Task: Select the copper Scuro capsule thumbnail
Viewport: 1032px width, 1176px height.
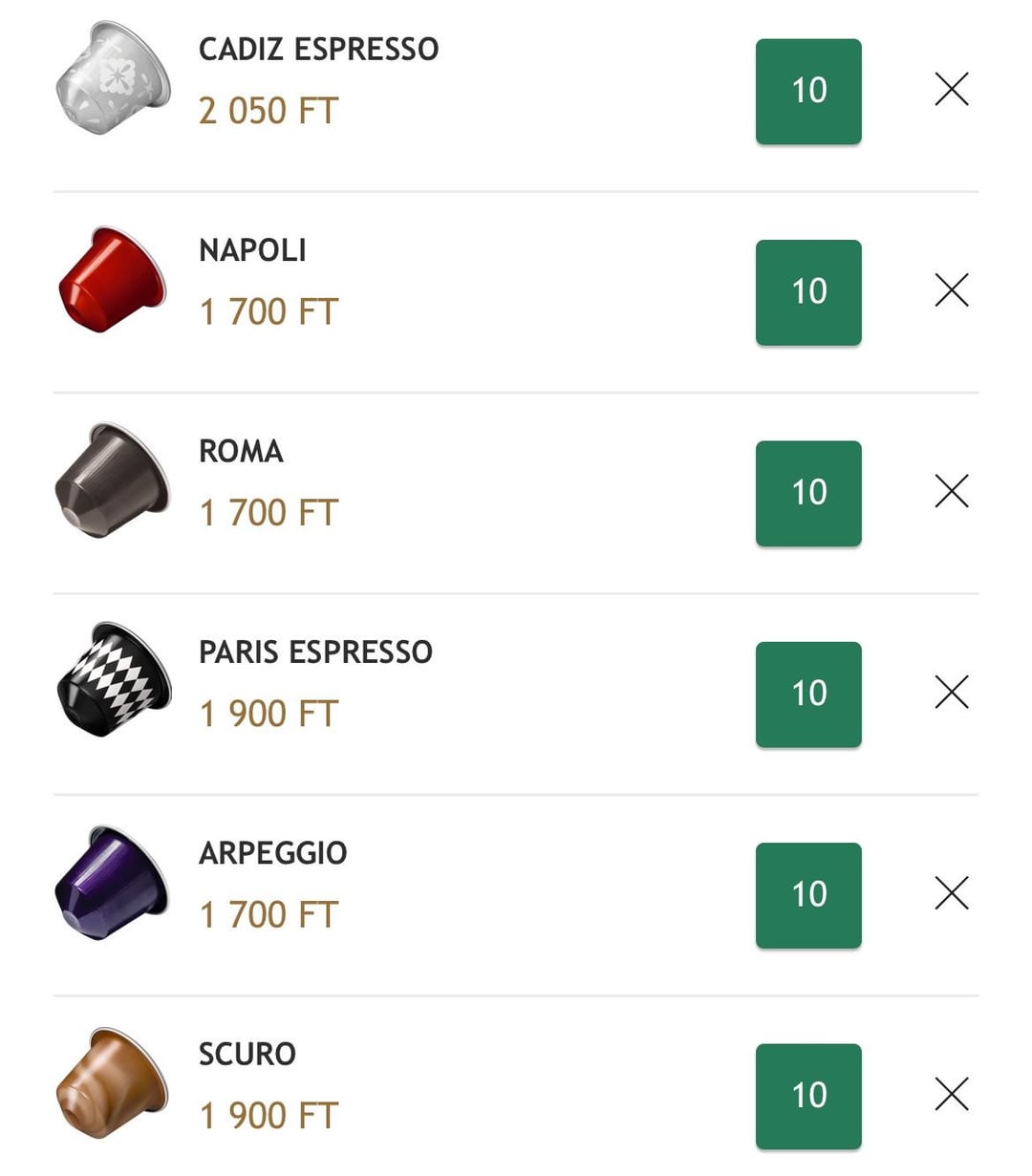Action: tap(113, 1083)
